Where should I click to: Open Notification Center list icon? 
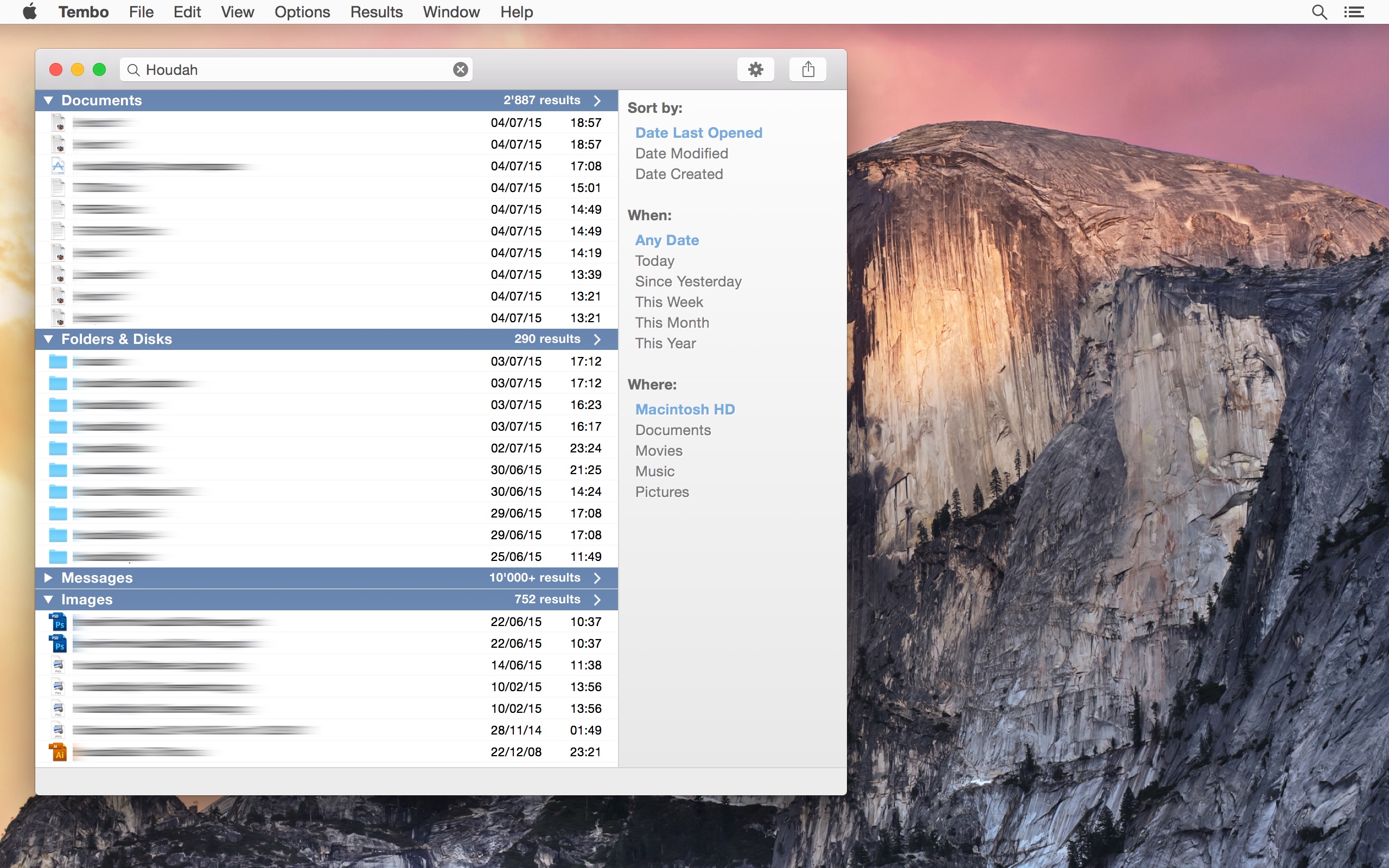click(x=1354, y=12)
